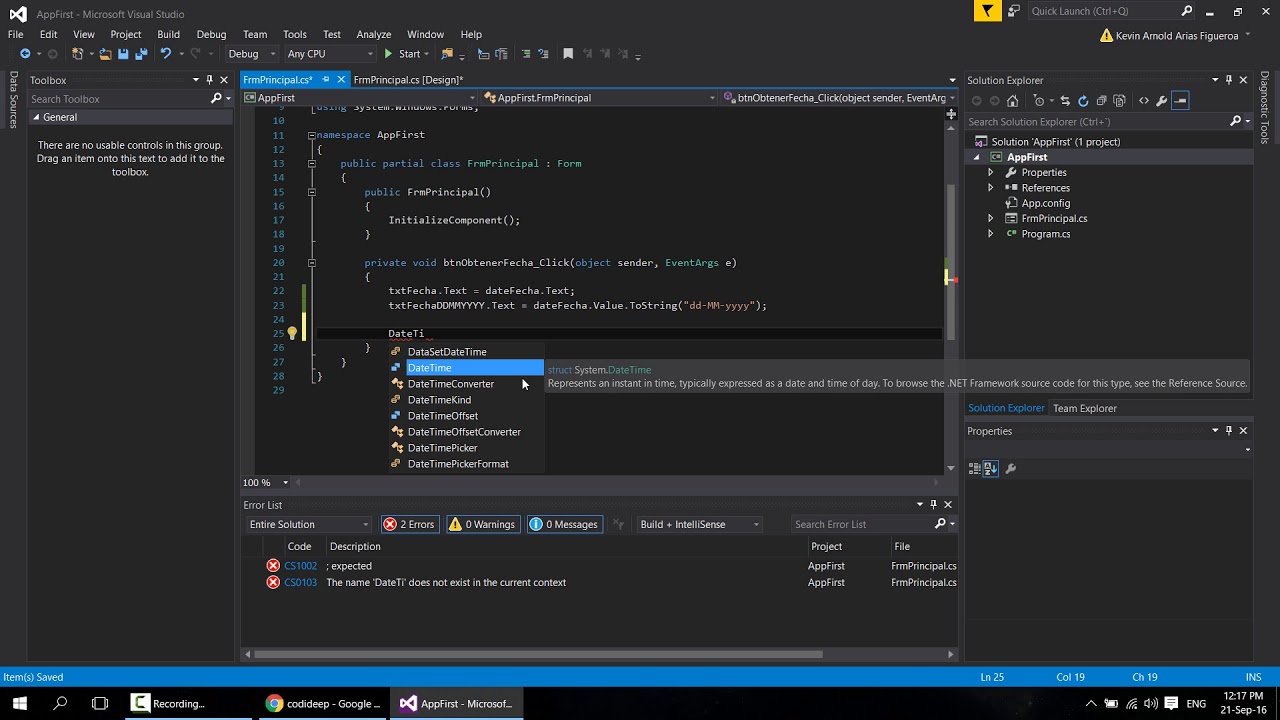Open the Entire Solution scope dropdown
This screenshot has width=1280, height=720.
click(309, 524)
